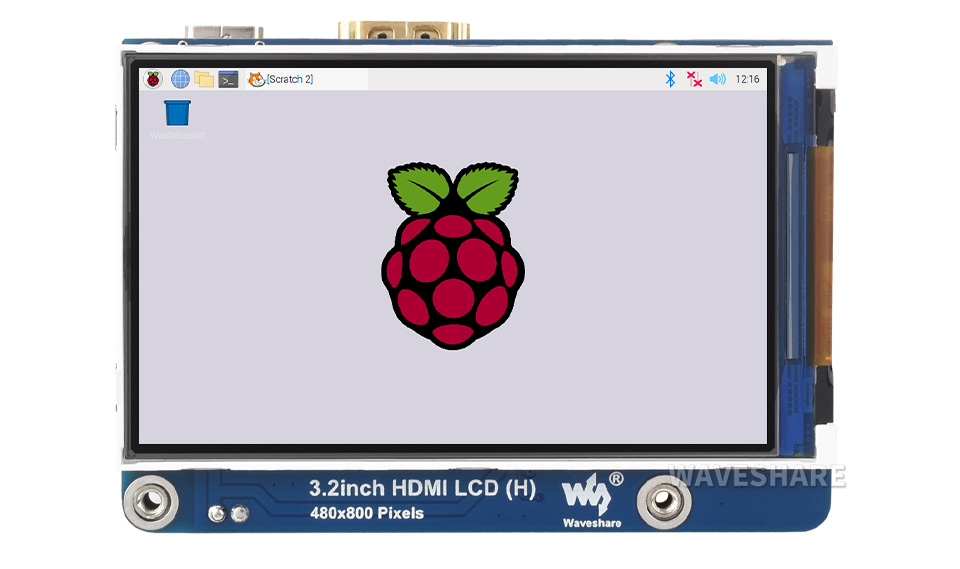Click the 12:16 clock
The height and width of the screenshot is (569, 960).
point(747,79)
